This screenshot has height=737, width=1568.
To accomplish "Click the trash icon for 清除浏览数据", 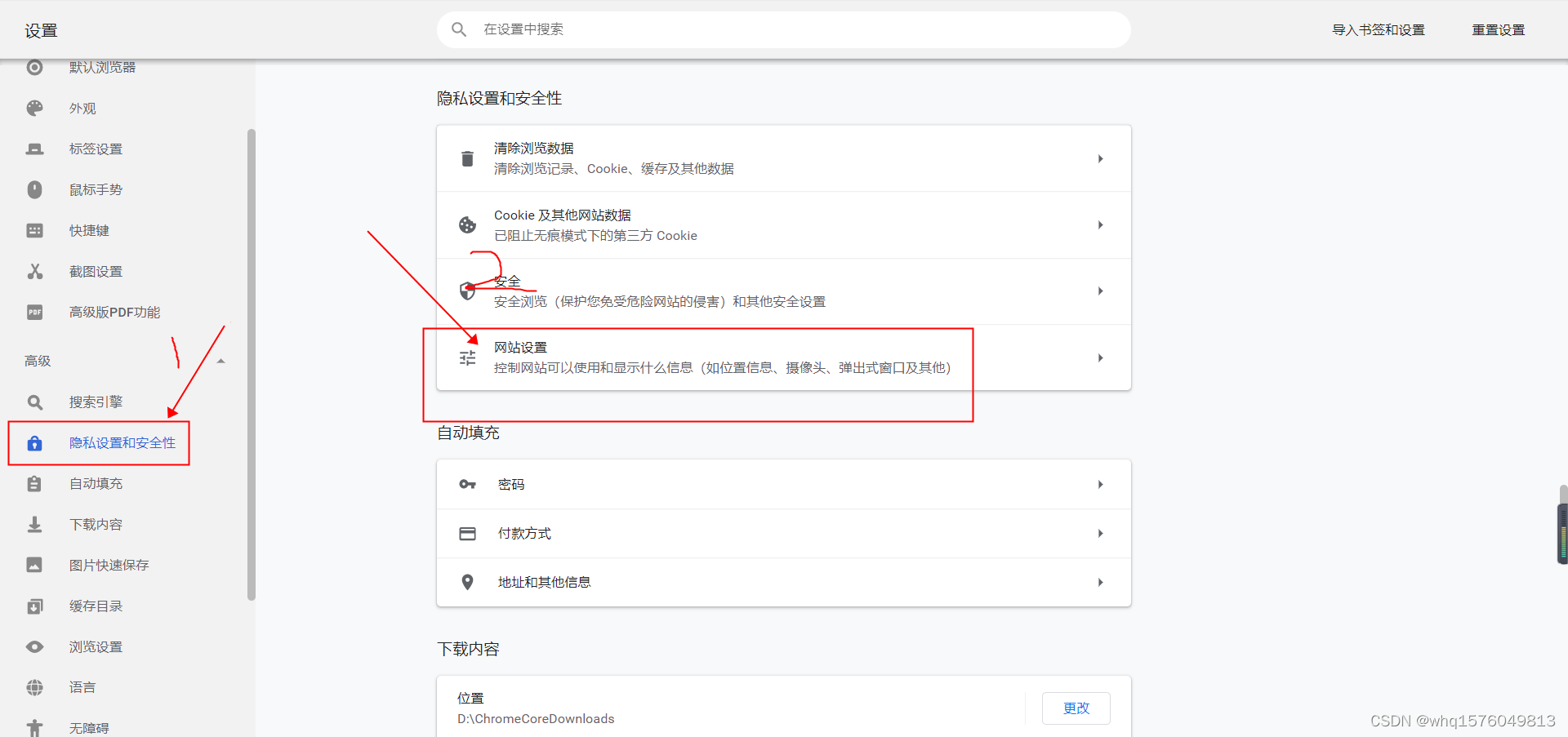I will tap(467, 158).
